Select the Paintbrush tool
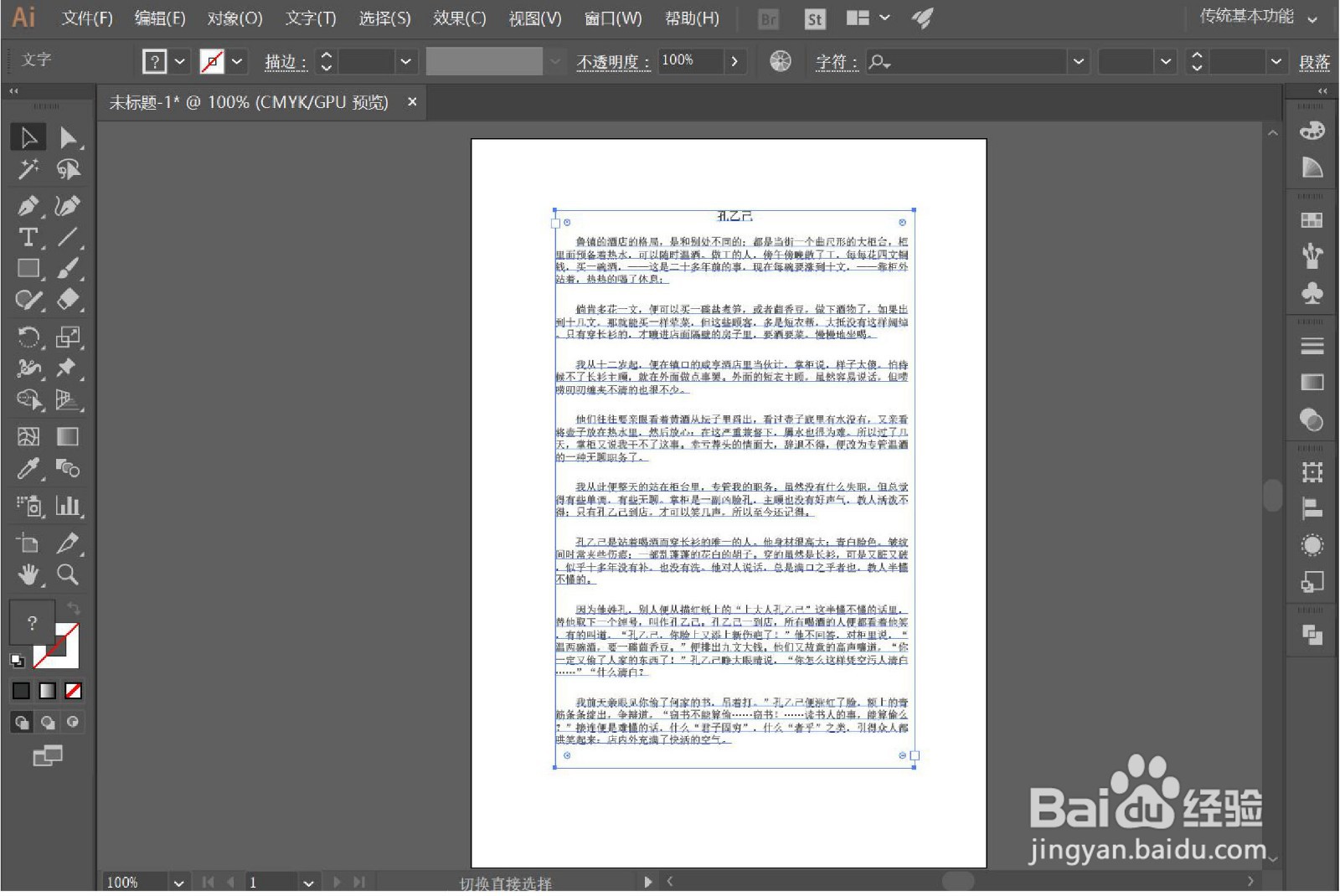 [x=68, y=268]
